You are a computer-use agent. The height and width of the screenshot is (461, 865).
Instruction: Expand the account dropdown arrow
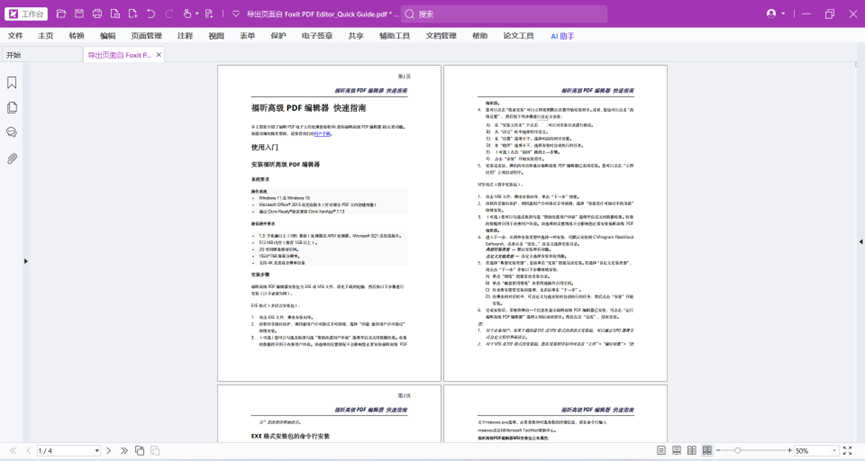pyautogui.click(x=783, y=14)
